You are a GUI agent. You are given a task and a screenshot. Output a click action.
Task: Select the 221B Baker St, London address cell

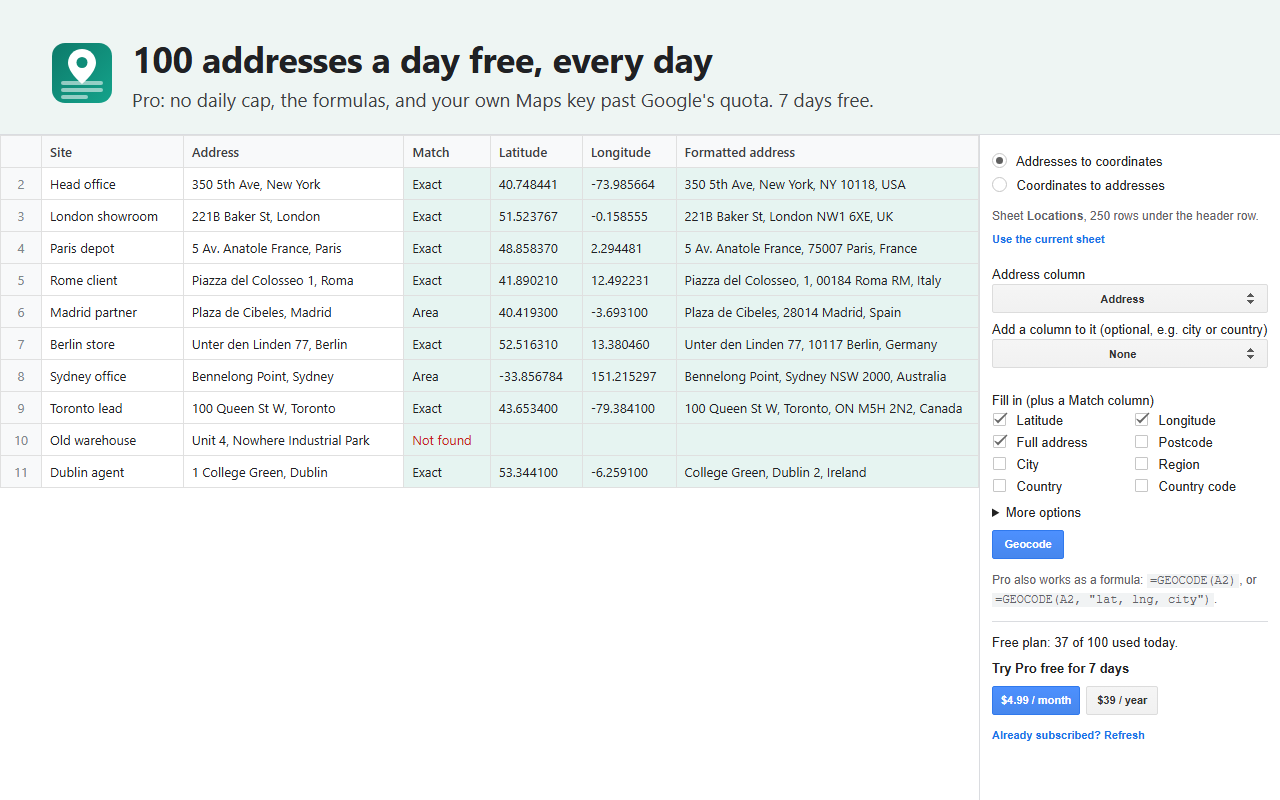tap(294, 216)
